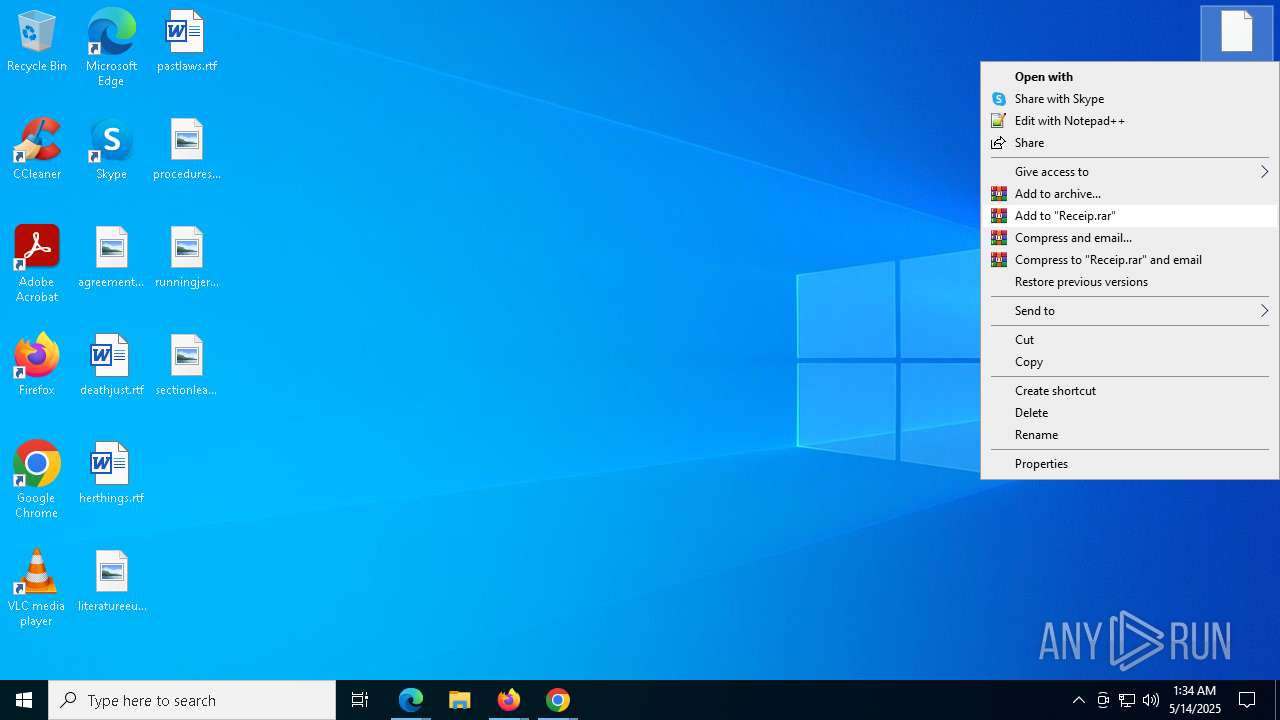Select the CCleaner desktop shortcut
The height and width of the screenshot is (720, 1280).
pos(37,150)
